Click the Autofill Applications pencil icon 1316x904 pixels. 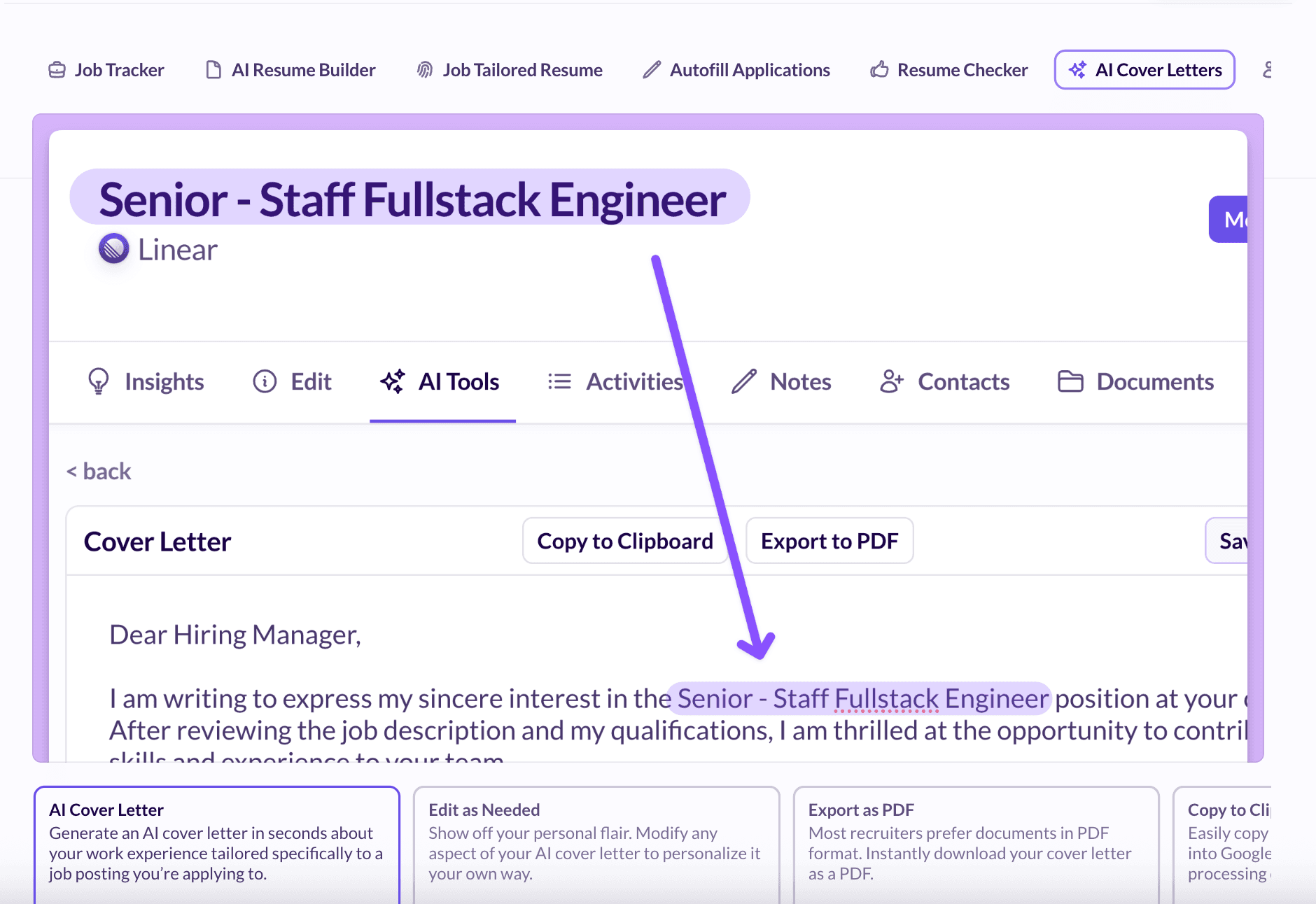pos(652,70)
